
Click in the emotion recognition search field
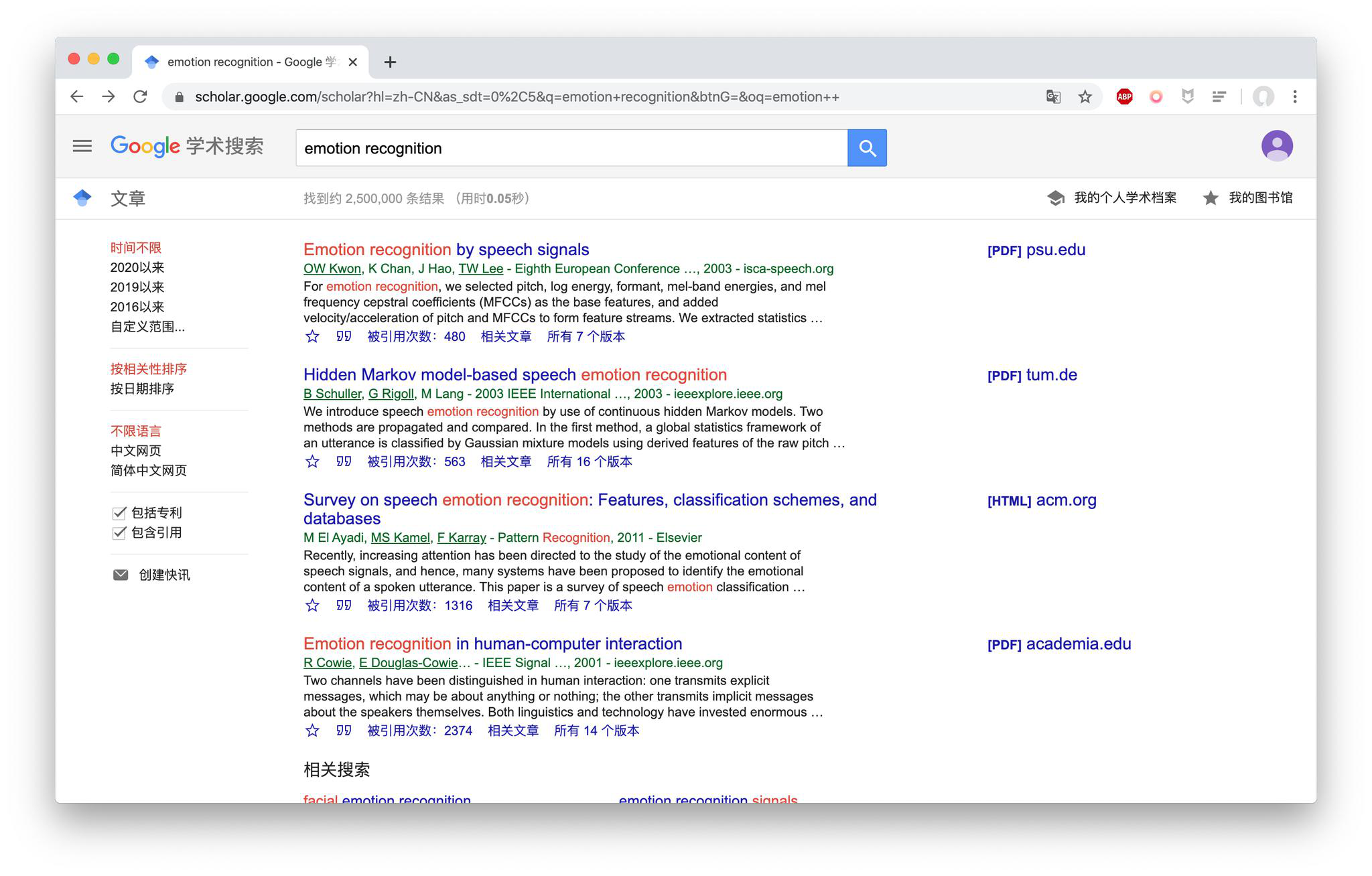coord(571,148)
